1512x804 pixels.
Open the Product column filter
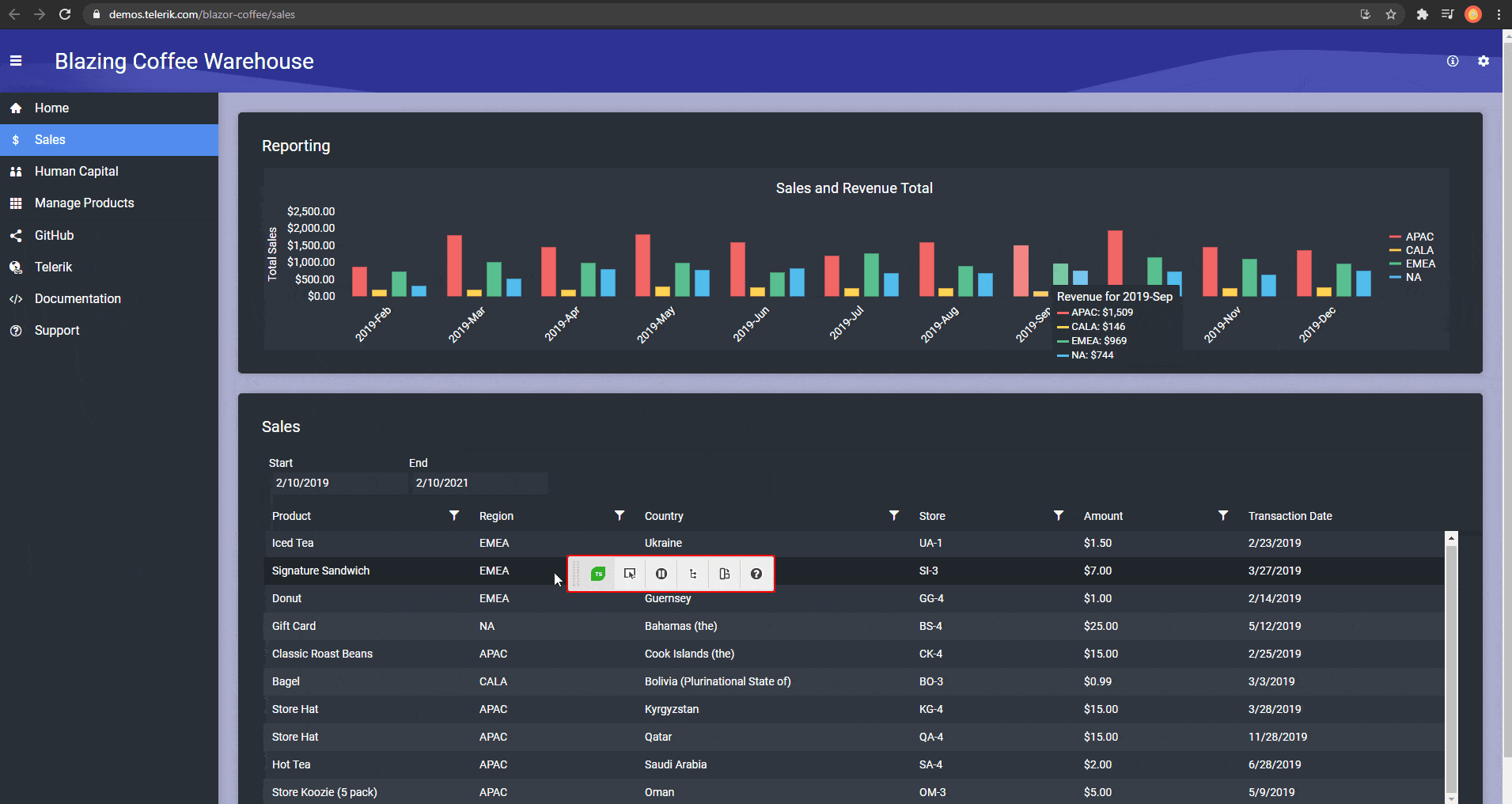pyautogui.click(x=454, y=515)
